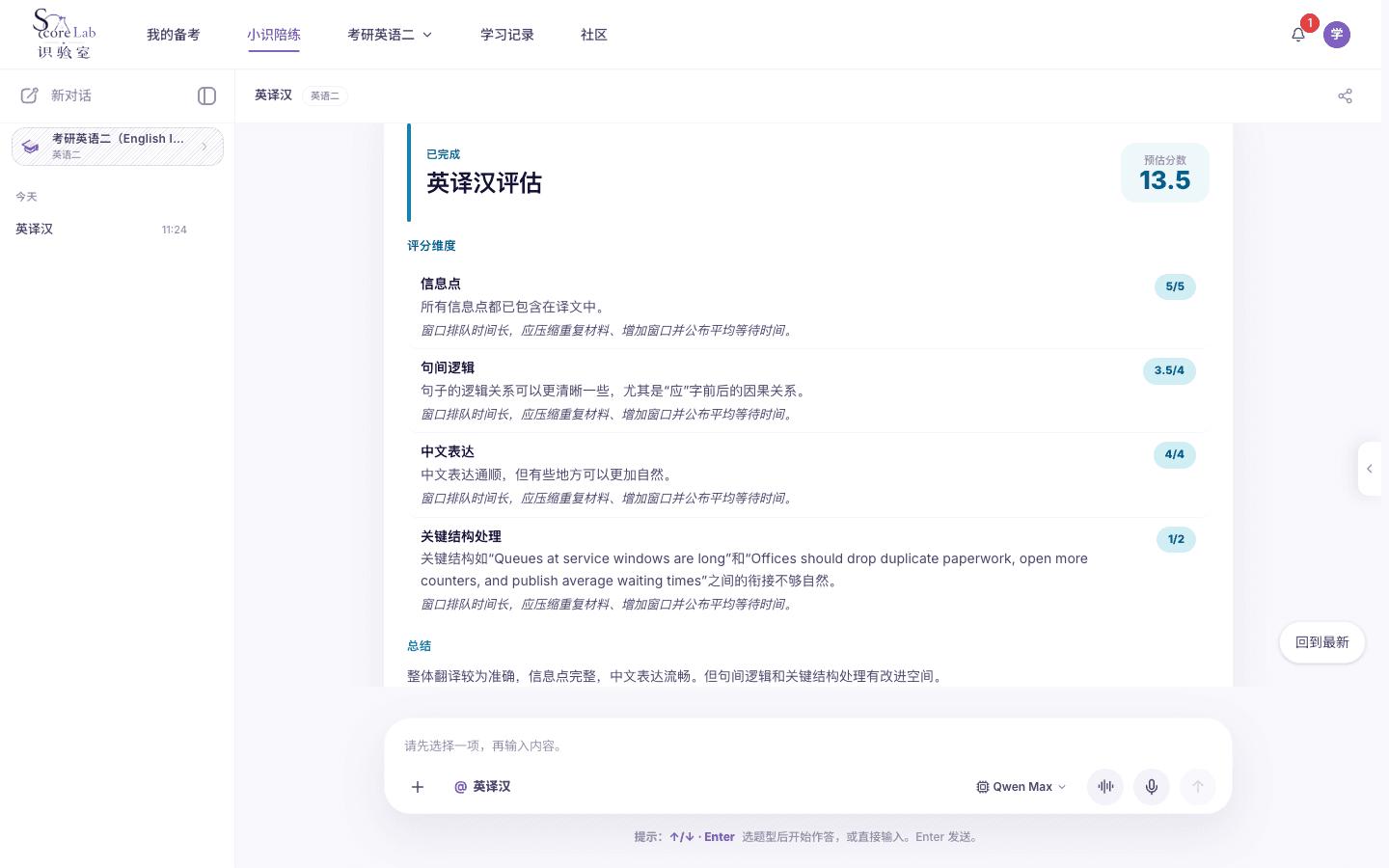This screenshot has width=1389, height=868.
Task: Click the 句间逻辑 dimension heading
Action: (448, 367)
